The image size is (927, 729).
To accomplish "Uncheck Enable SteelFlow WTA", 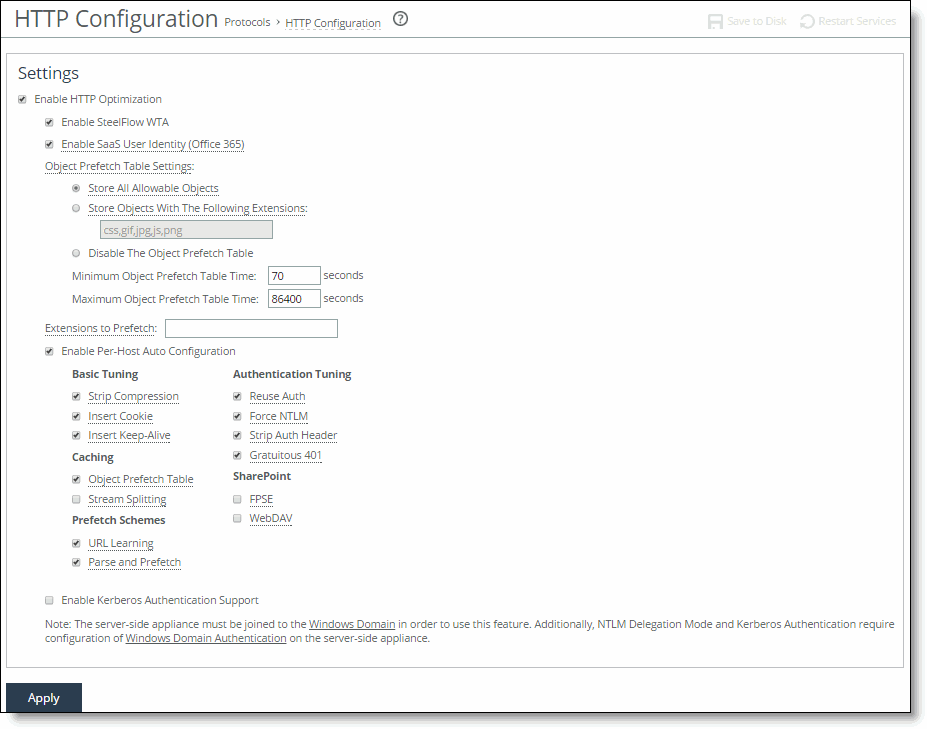I will click(49, 122).
